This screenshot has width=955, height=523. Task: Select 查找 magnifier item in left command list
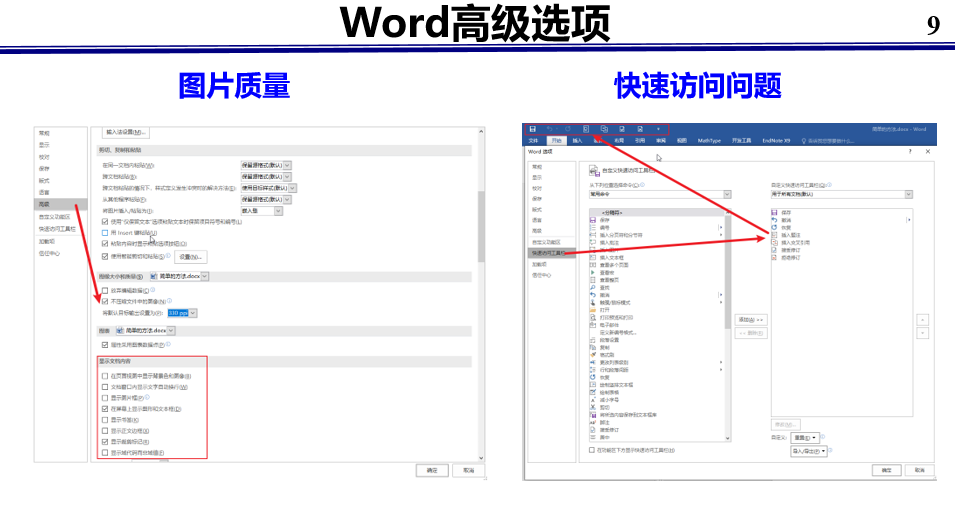(600, 287)
